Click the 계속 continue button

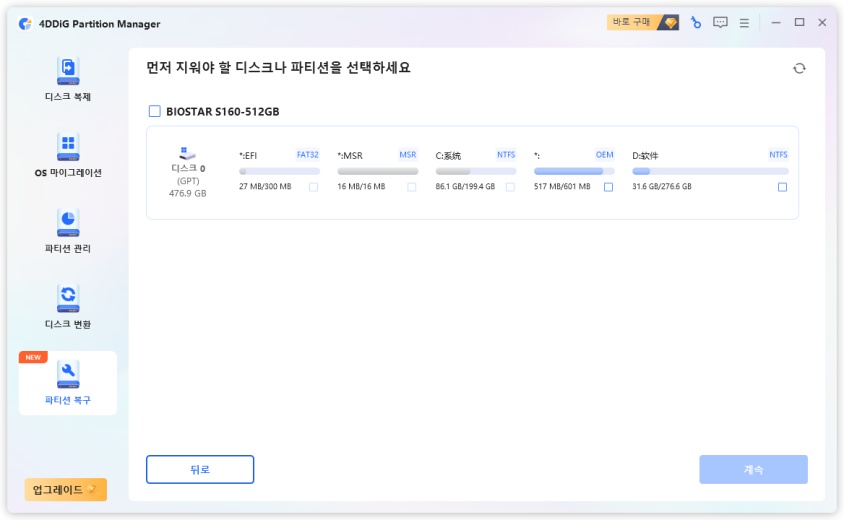753,469
